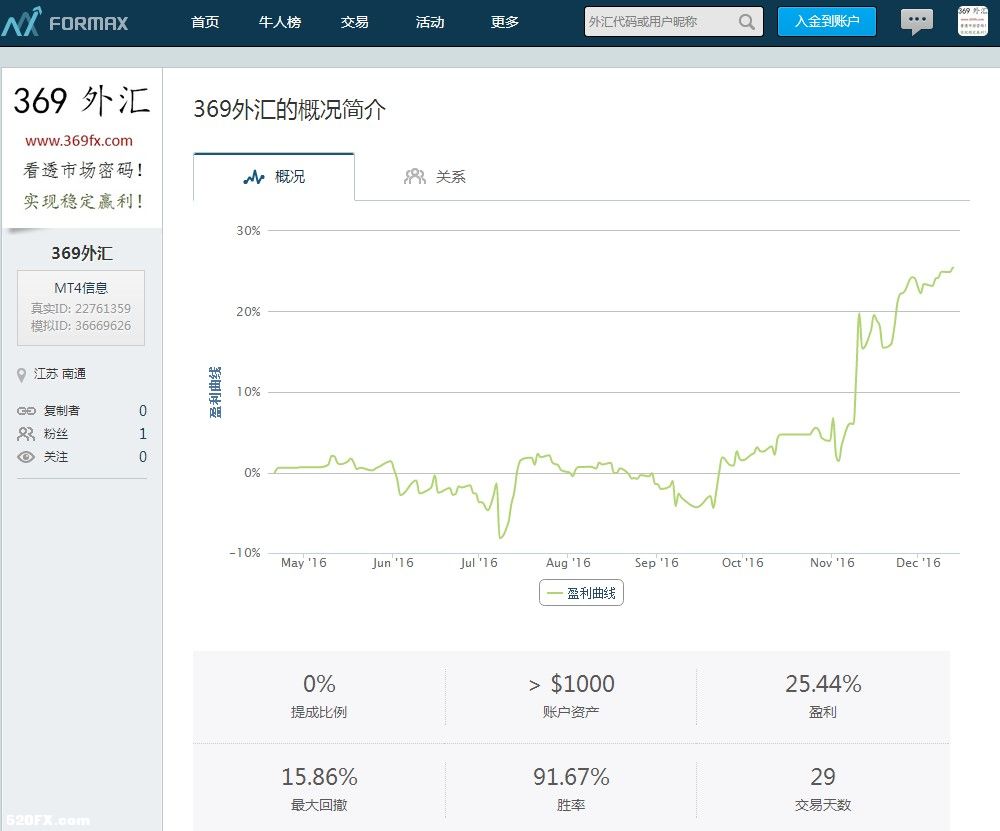Image resolution: width=1000 pixels, height=831 pixels.
Task: Click the Formax logo
Action: point(65,22)
